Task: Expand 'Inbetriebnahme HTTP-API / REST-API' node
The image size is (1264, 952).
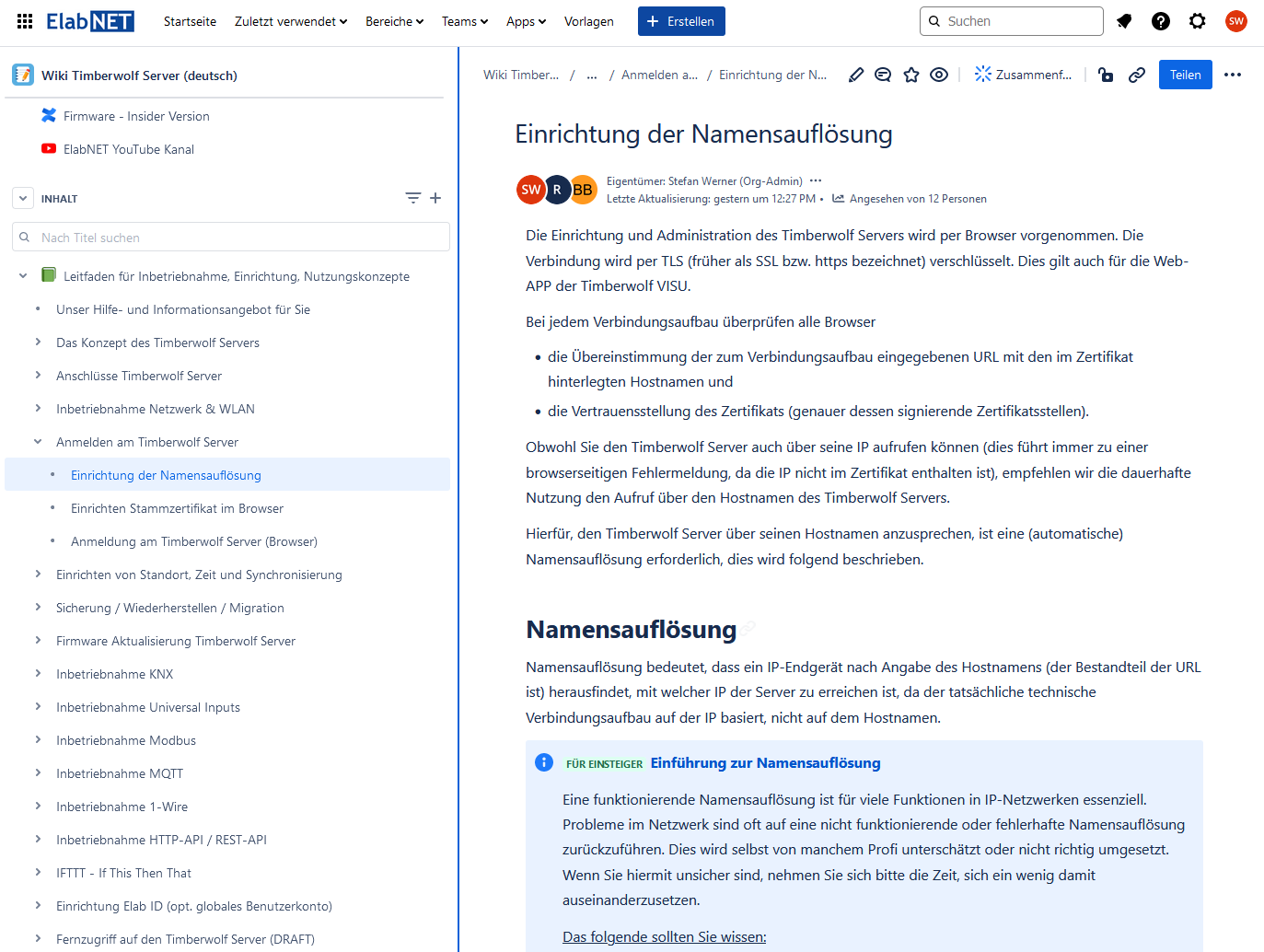Action: 38,839
